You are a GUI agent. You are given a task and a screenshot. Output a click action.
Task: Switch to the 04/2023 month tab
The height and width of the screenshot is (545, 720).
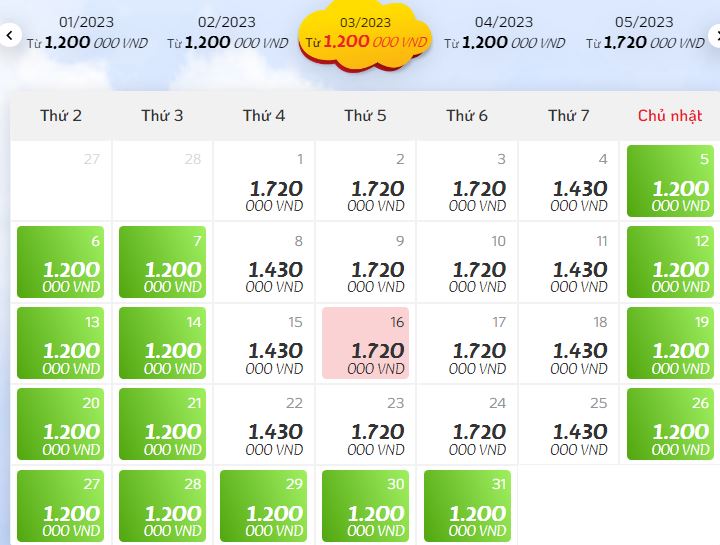coord(504,33)
